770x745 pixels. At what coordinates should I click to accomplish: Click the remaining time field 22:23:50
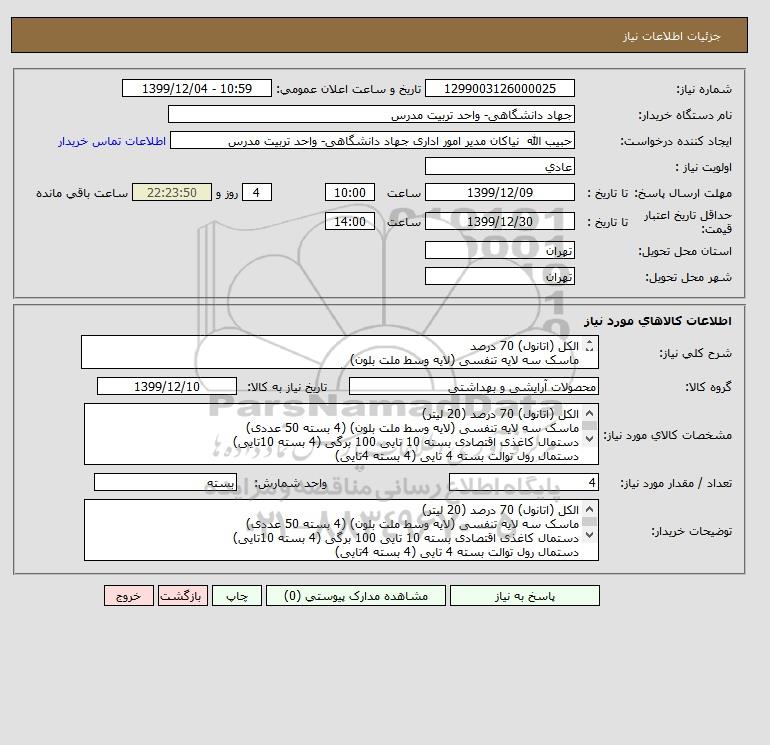(x=172, y=193)
